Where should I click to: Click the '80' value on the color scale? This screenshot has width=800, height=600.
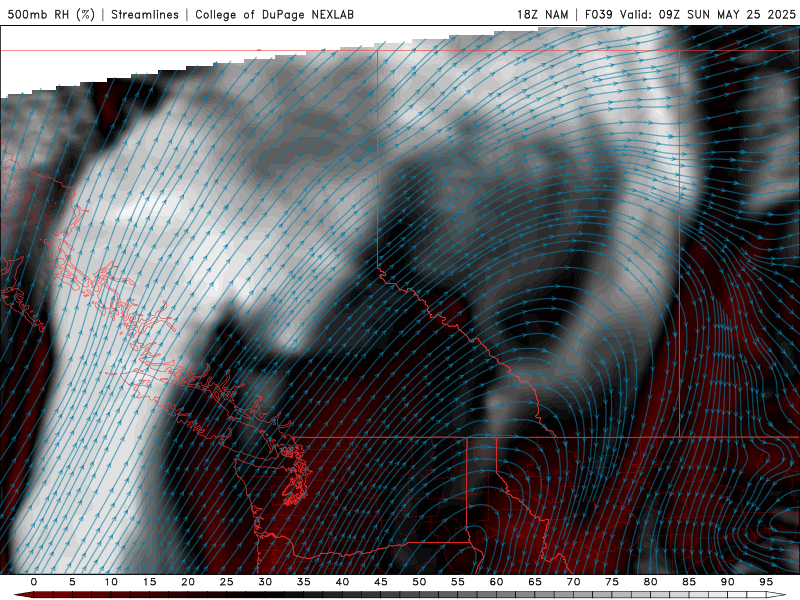tap(650, 582)
